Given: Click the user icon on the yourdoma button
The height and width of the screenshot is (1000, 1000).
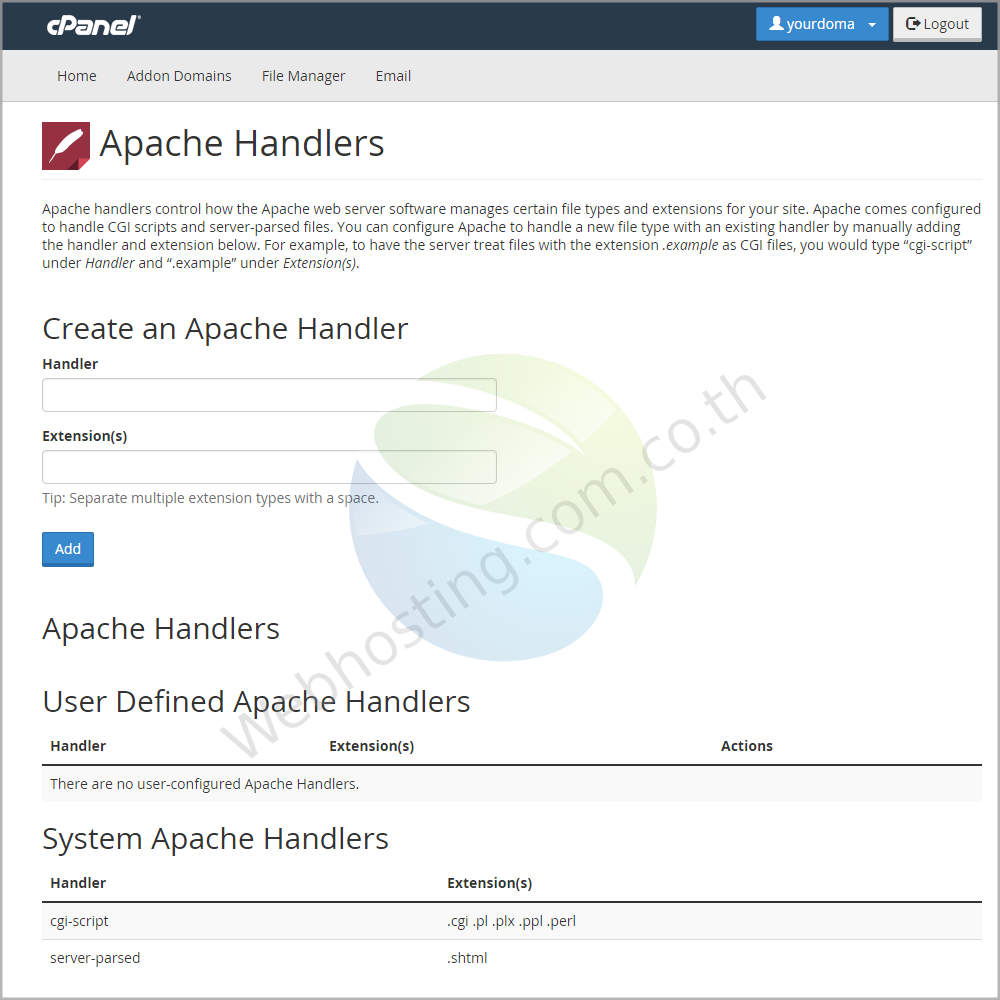Looking at the screenshot, I should (x=777, y=24).
